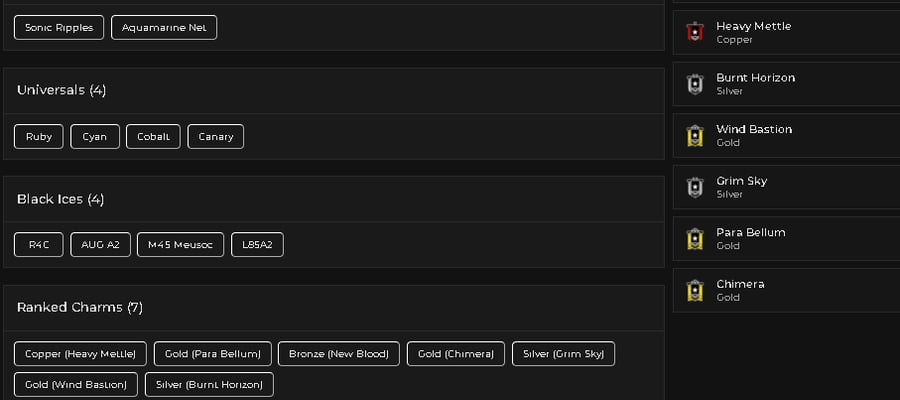This screenshot has width=900, height=400.
Task: Select the Sonic Ripples tag
Action: [x=59, y=28]
